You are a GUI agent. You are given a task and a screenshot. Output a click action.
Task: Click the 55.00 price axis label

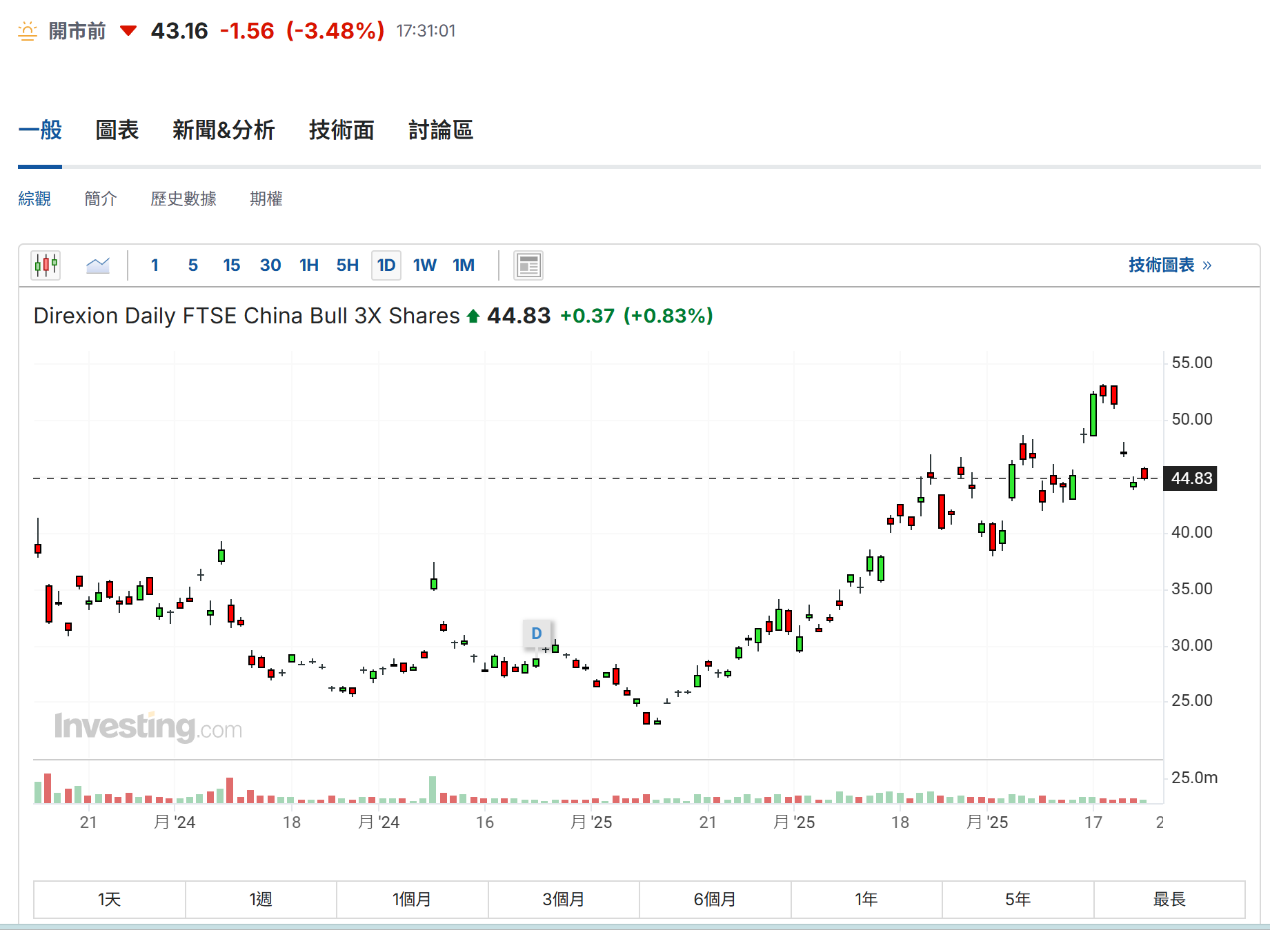click(x=1192, y=363)
